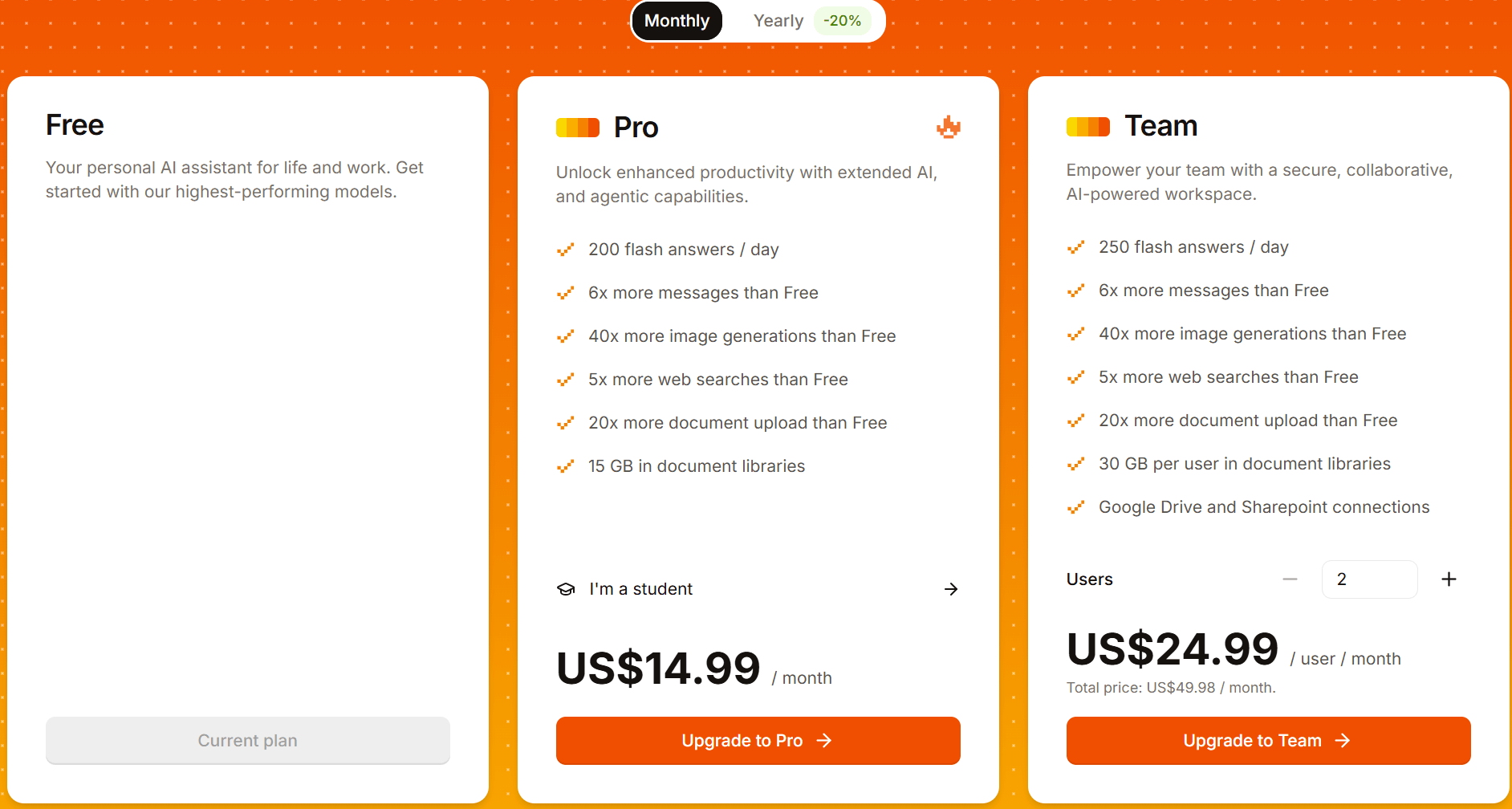
Task: Click the Team plan color stripe logo
Action: (1088, 126)
